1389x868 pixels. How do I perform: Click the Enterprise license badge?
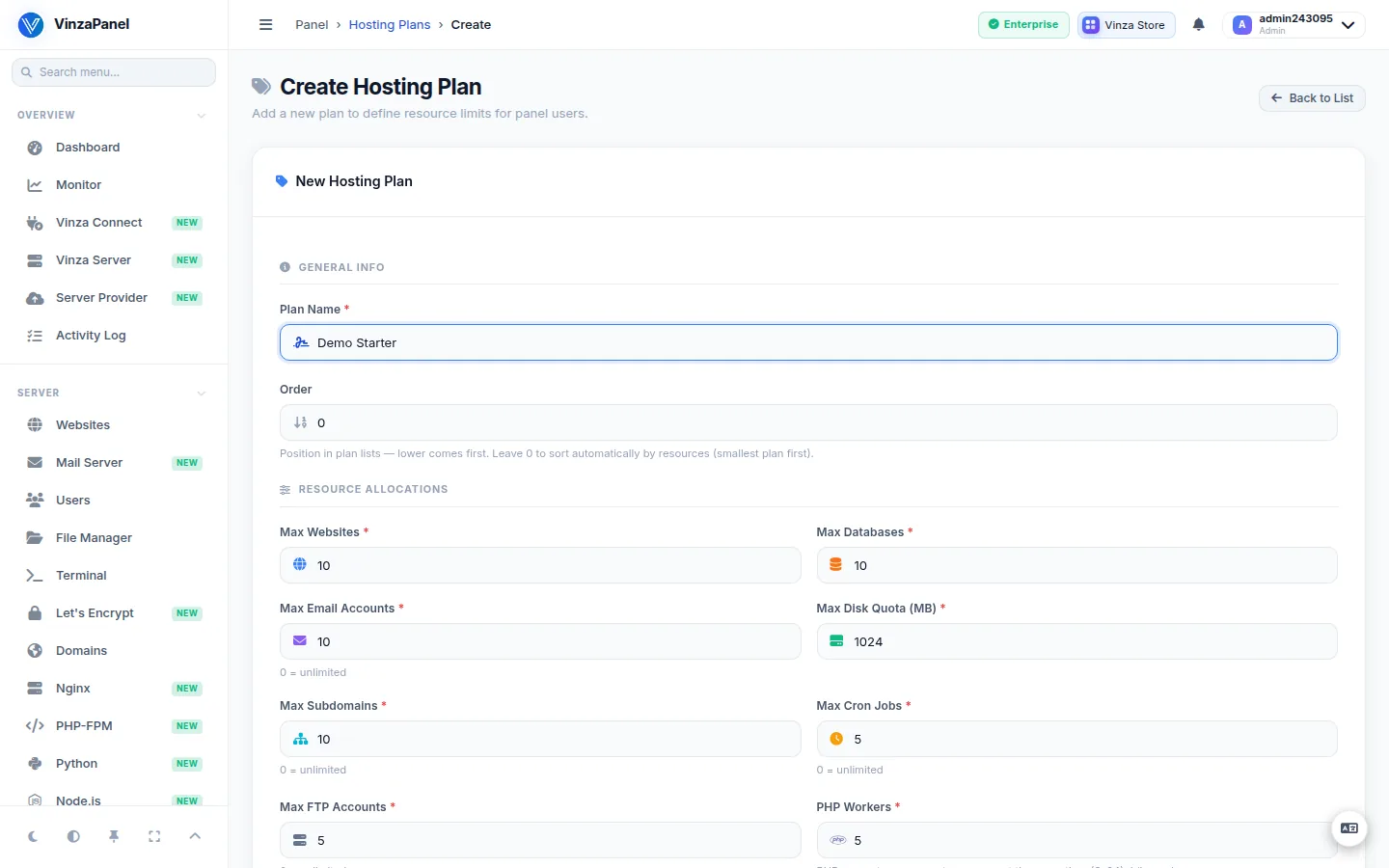(x=1023, y=25)
